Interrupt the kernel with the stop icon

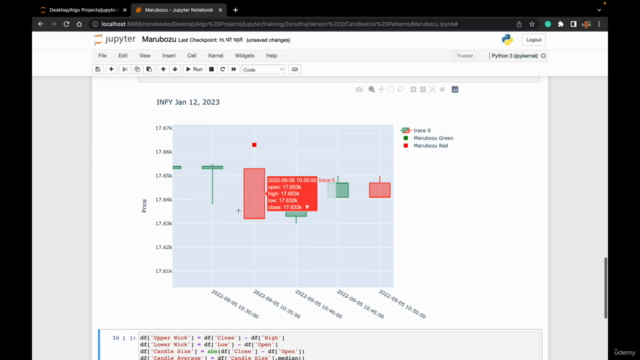click(211, 69)
